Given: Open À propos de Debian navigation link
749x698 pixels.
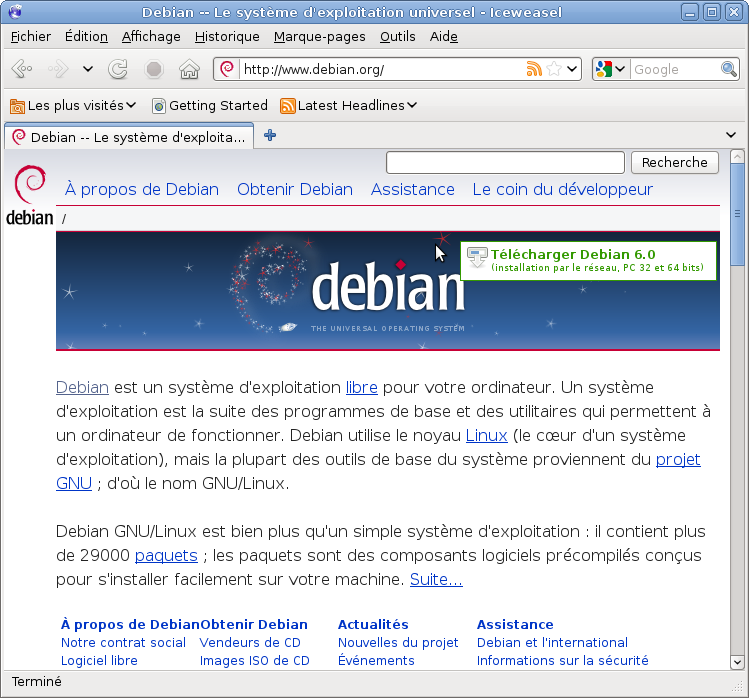Looking at the screenshot, I should coord(142,190).
